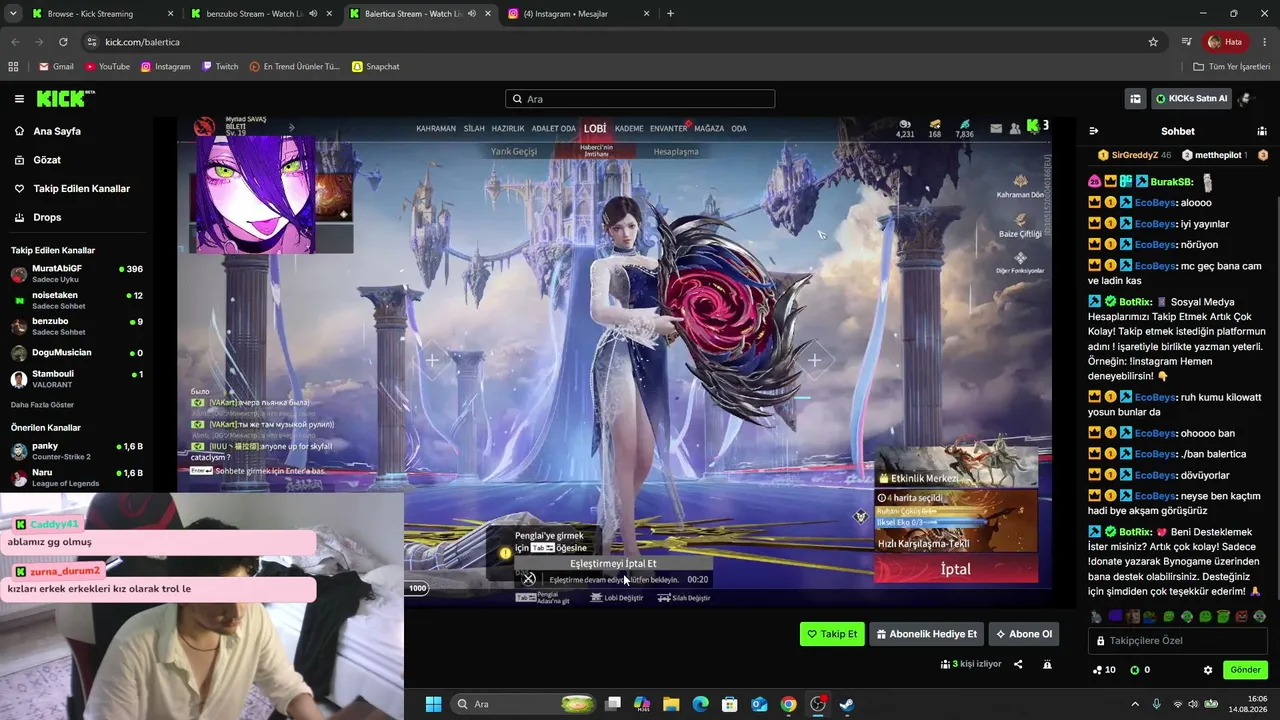This screenshot has height=720, width=1280.
Task: Open the Snapchat bookmark
Action: pyautogui.click(x=376, y=67)
